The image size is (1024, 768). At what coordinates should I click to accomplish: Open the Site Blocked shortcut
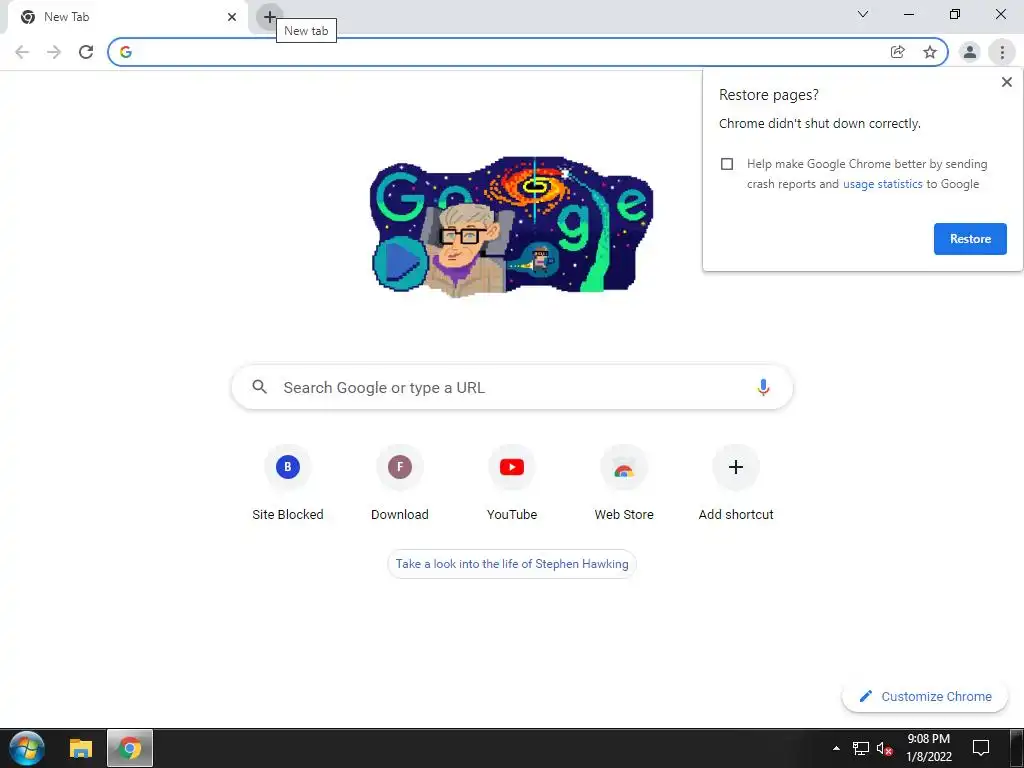click(287, 482)
